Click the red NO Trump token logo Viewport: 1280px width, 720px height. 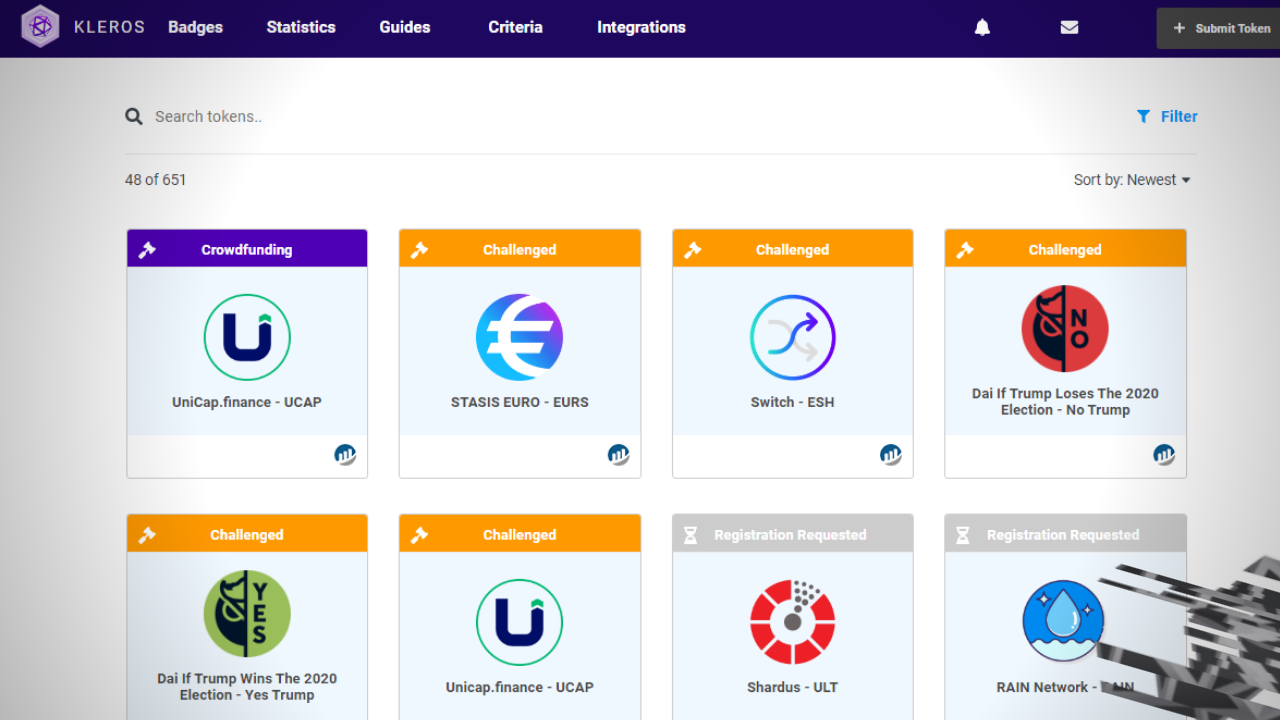(1065, 329)
